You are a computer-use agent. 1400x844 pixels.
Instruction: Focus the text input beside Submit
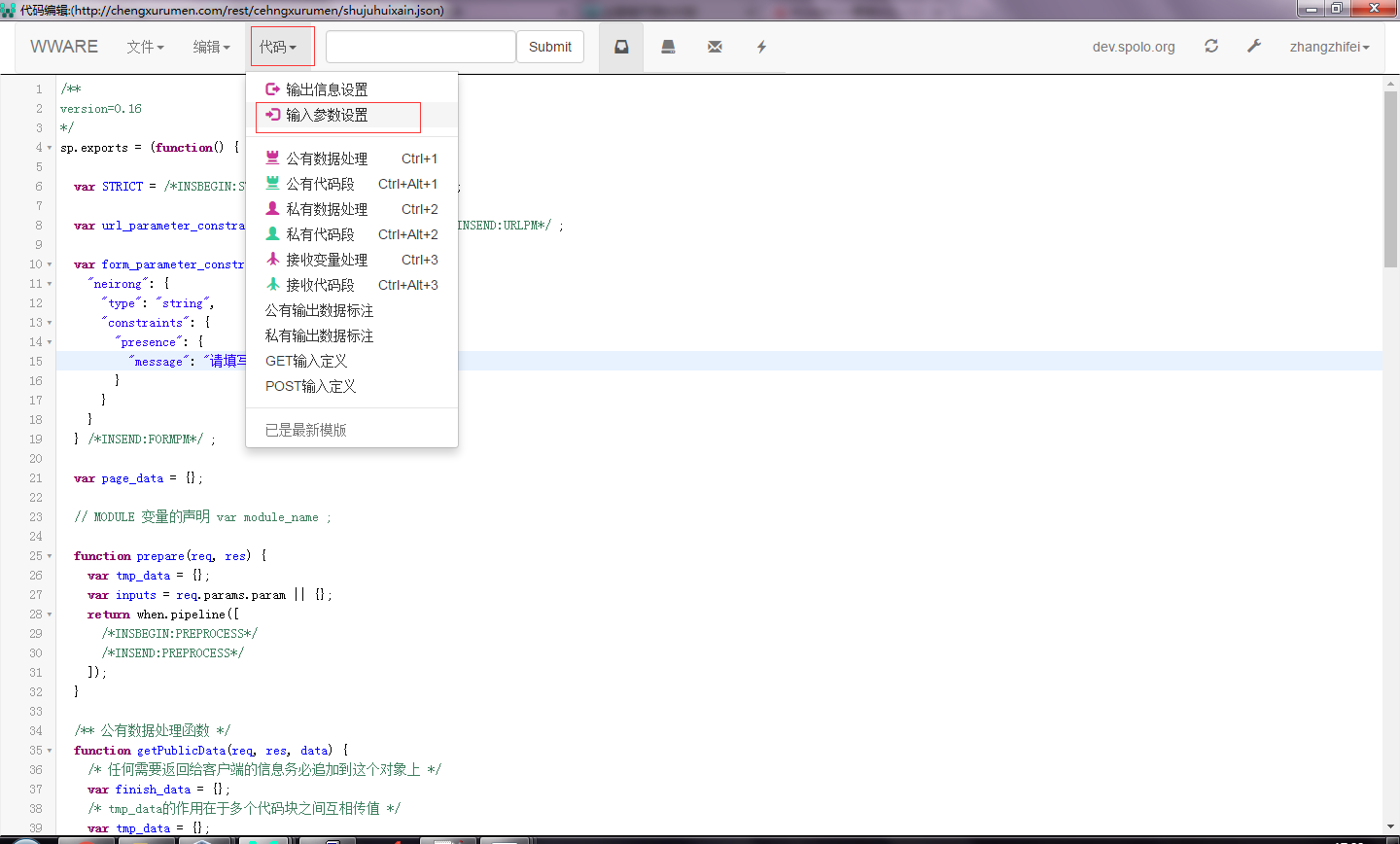(421, 47)
